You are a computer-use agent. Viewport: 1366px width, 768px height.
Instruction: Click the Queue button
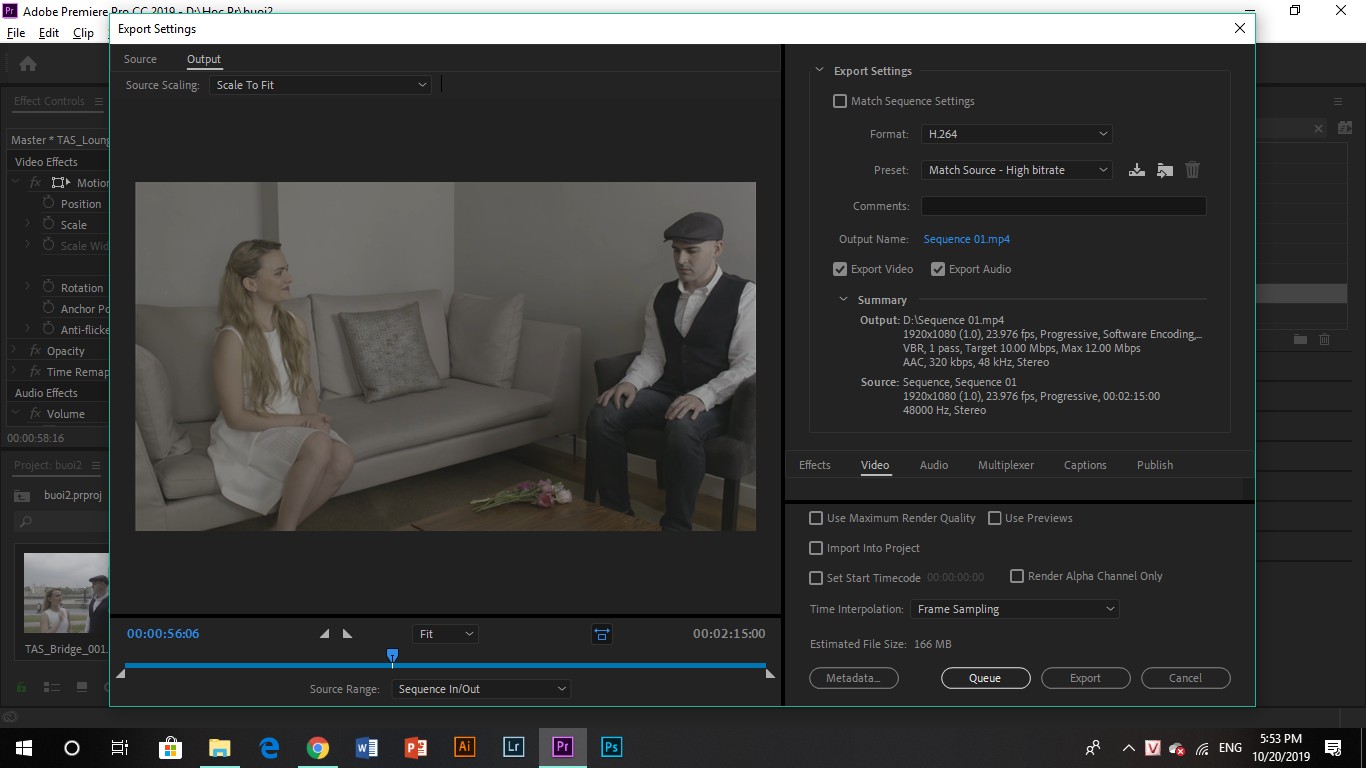tap(985, 678)
